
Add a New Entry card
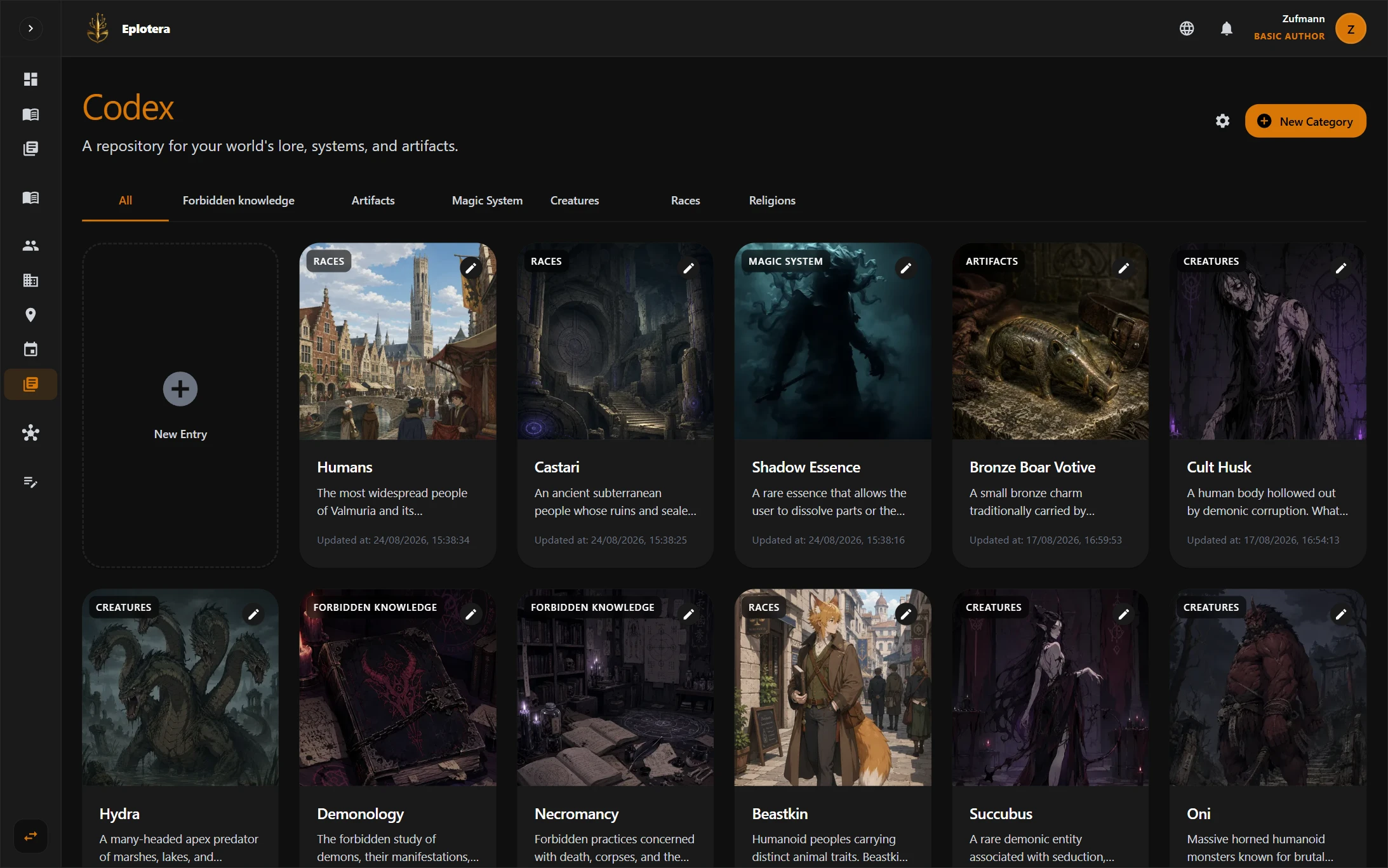[180, 405]
